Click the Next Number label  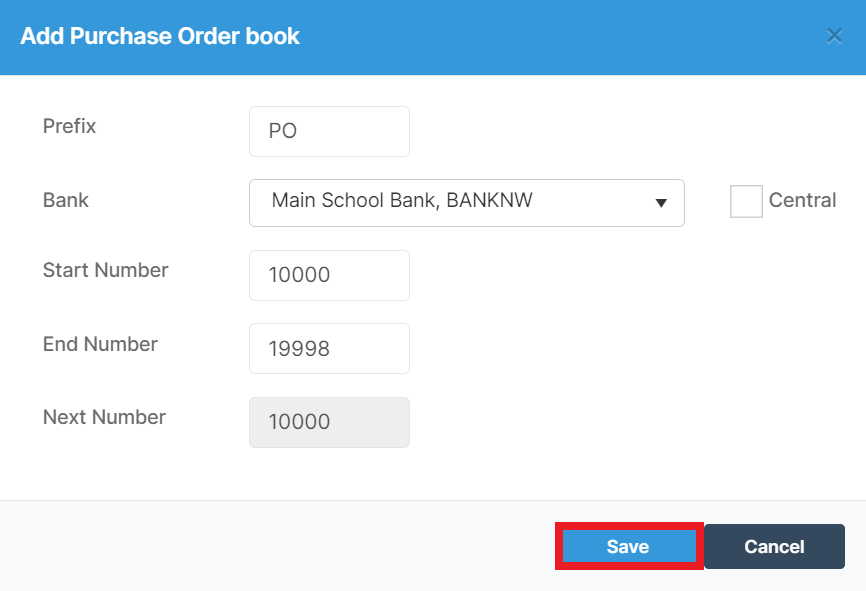(104, 417)
